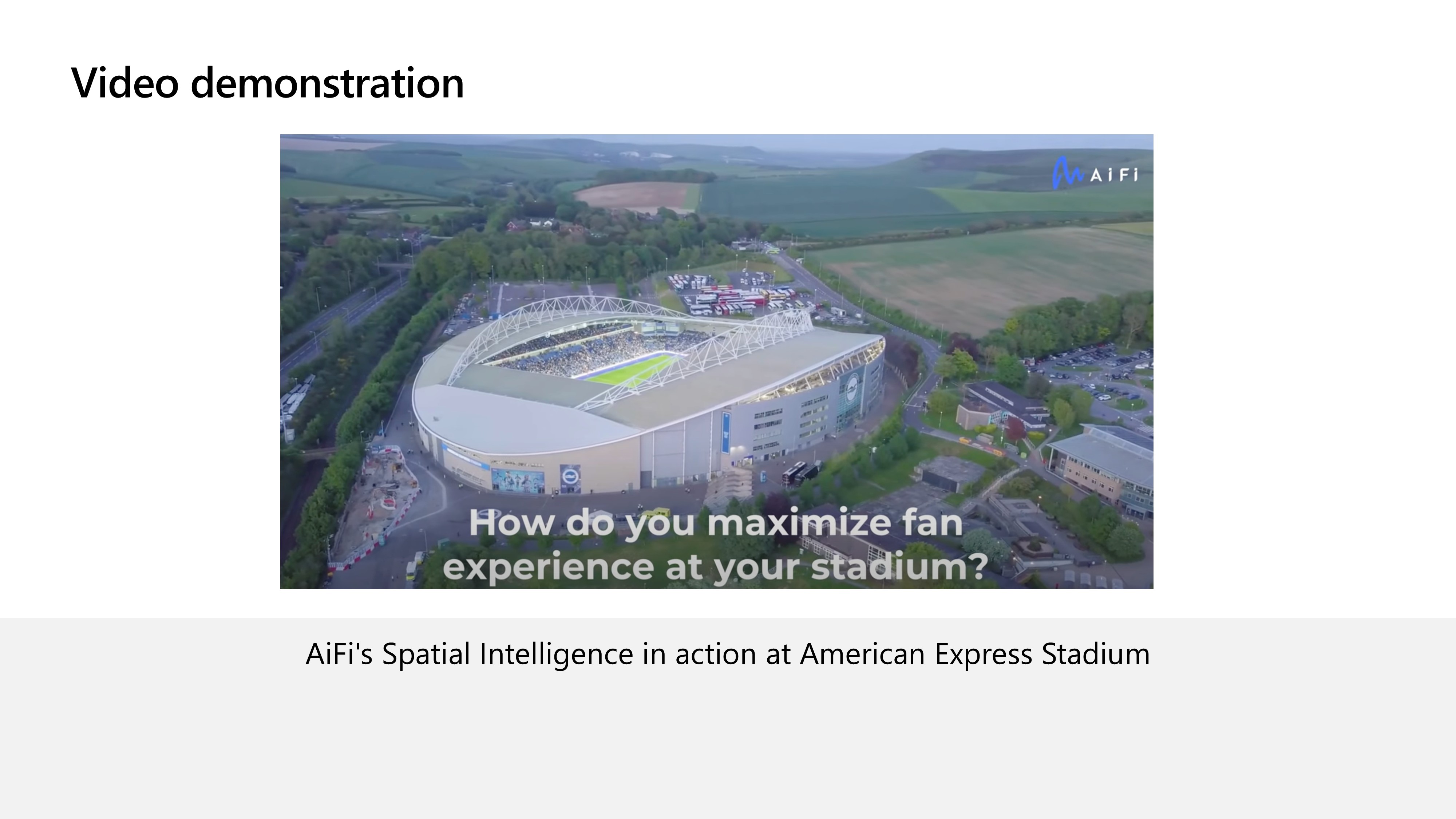Click the car park at video's right edge
This screenshot has width=1456, height=819.
click(1091, 370)
